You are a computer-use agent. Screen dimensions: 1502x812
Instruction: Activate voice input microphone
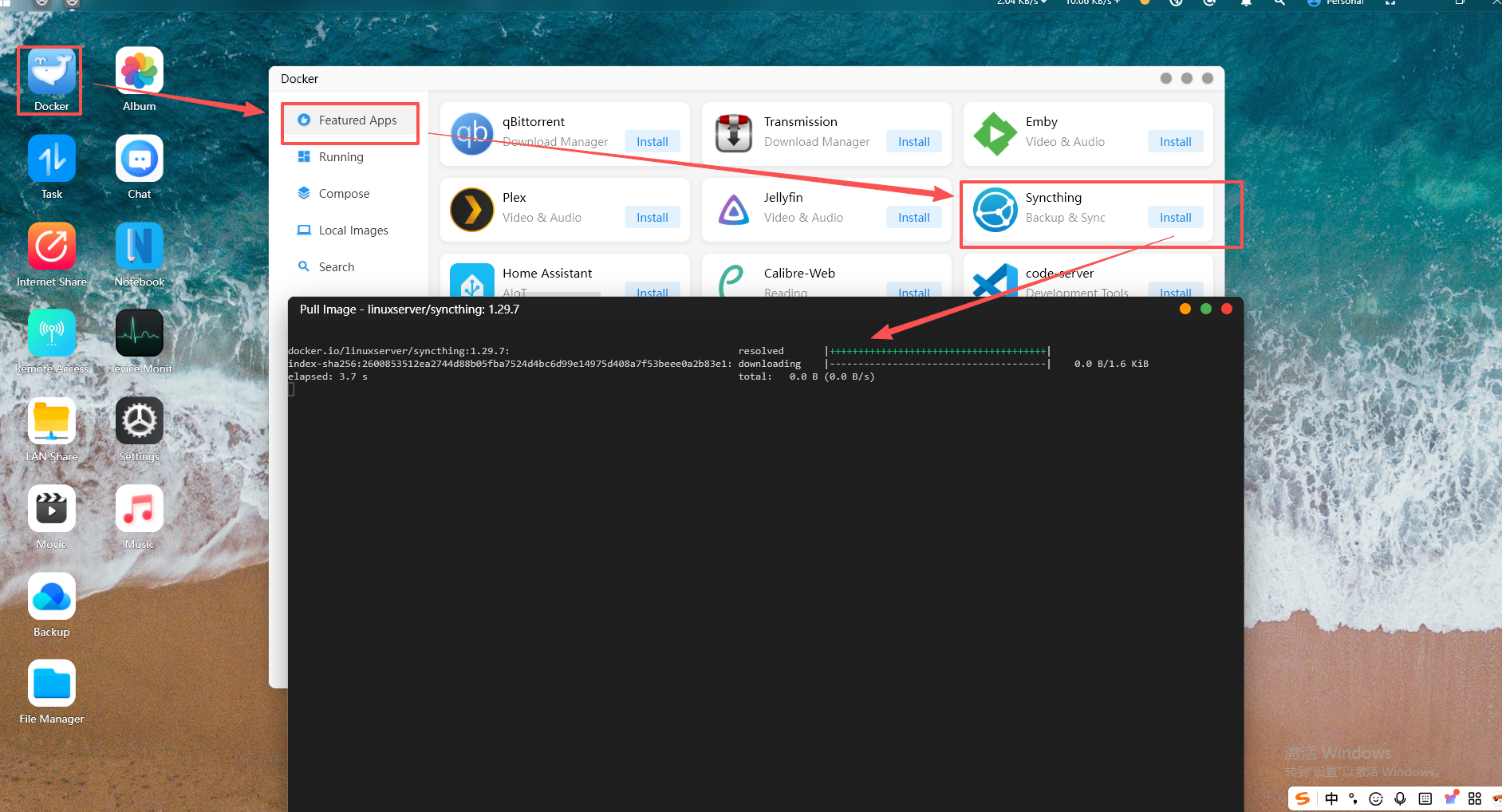tap(1400, 798)
